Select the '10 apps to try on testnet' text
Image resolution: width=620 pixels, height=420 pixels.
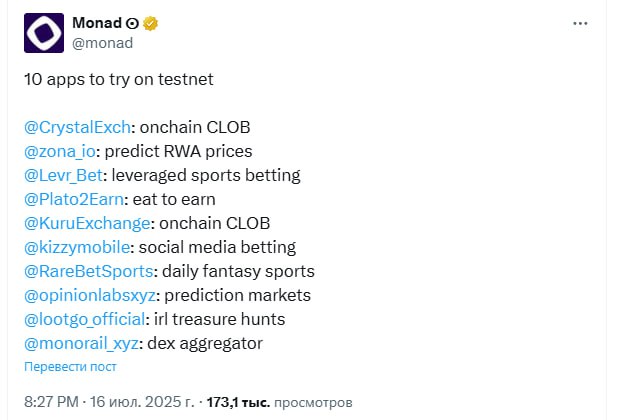[119, 79]
